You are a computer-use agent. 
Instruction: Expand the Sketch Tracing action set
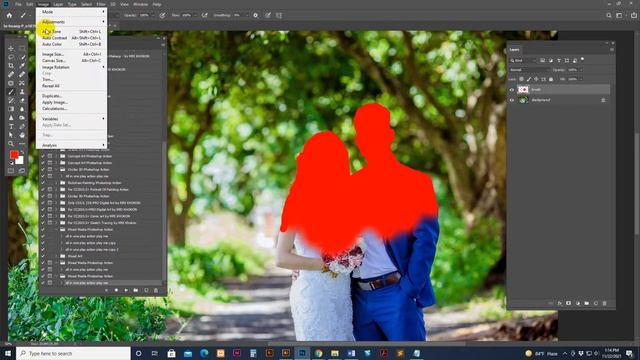56,223
